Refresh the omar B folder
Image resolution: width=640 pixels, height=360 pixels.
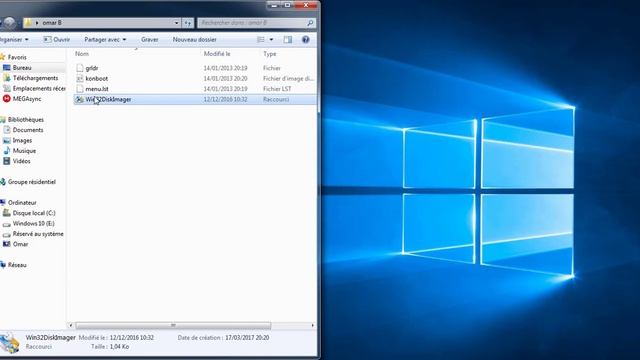(188, 23)
